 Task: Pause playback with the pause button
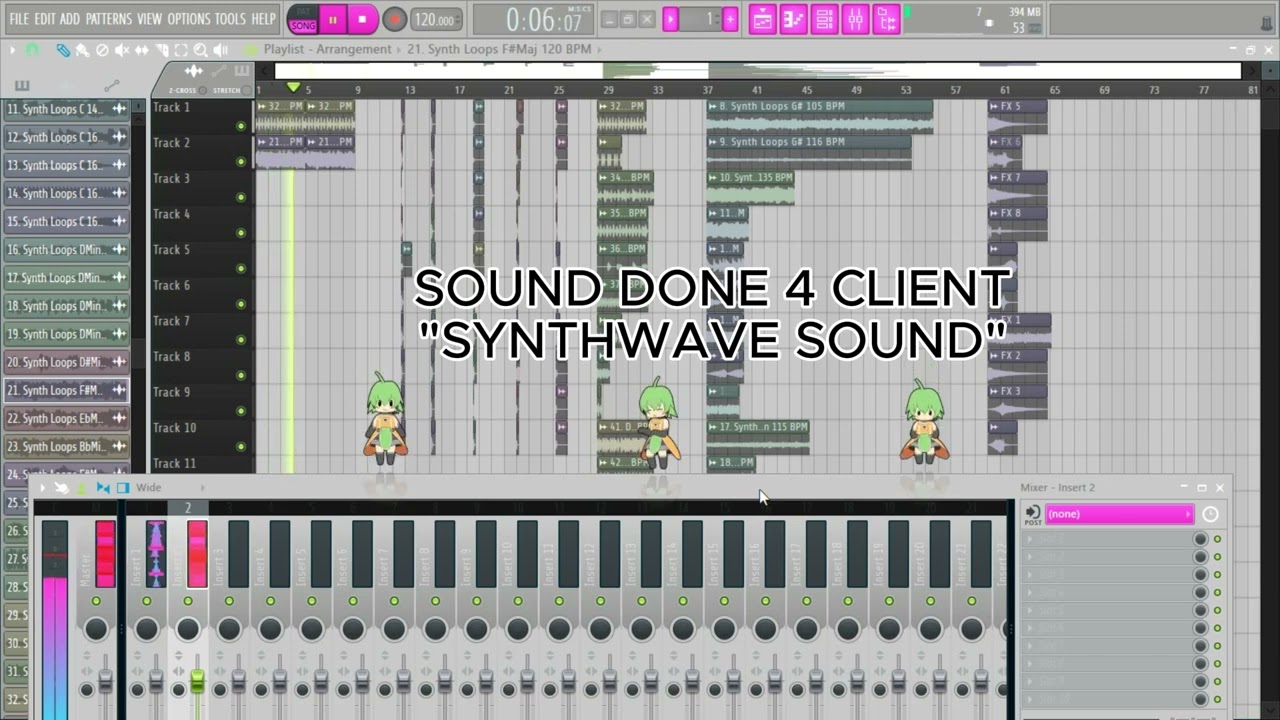pyautogui.click(x=332, y=19)
